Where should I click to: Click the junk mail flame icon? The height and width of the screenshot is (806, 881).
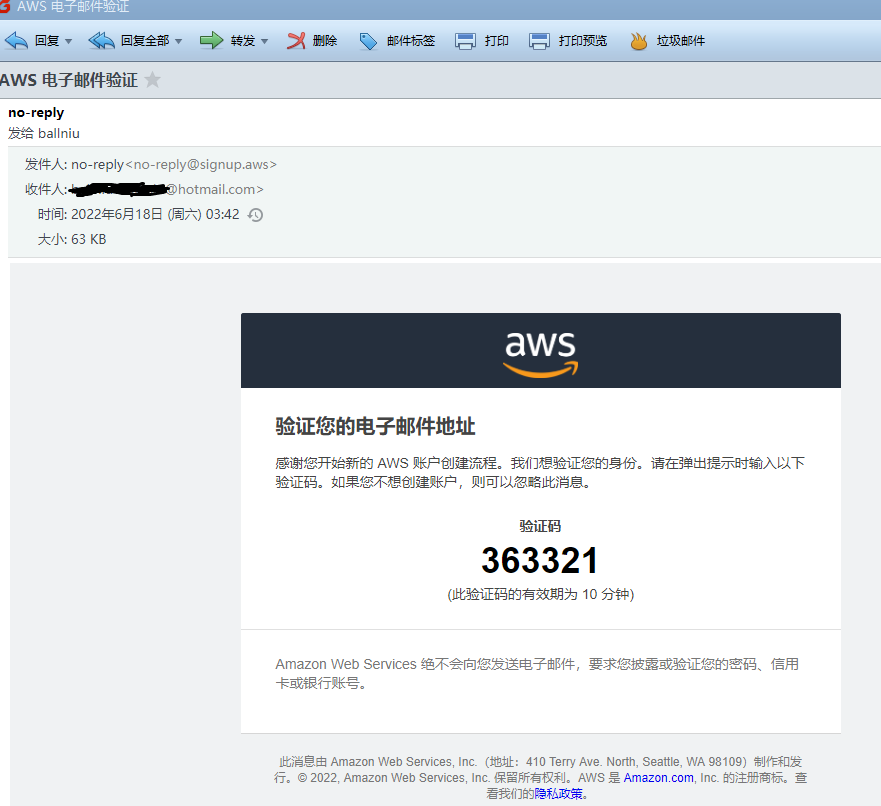pos(638,41)
